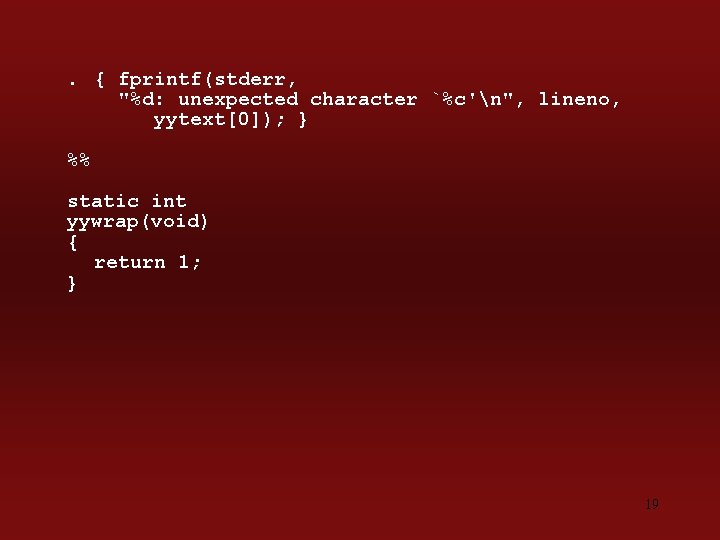
Task: Click the opening brace of yywrap body
Action: point(73,242)
